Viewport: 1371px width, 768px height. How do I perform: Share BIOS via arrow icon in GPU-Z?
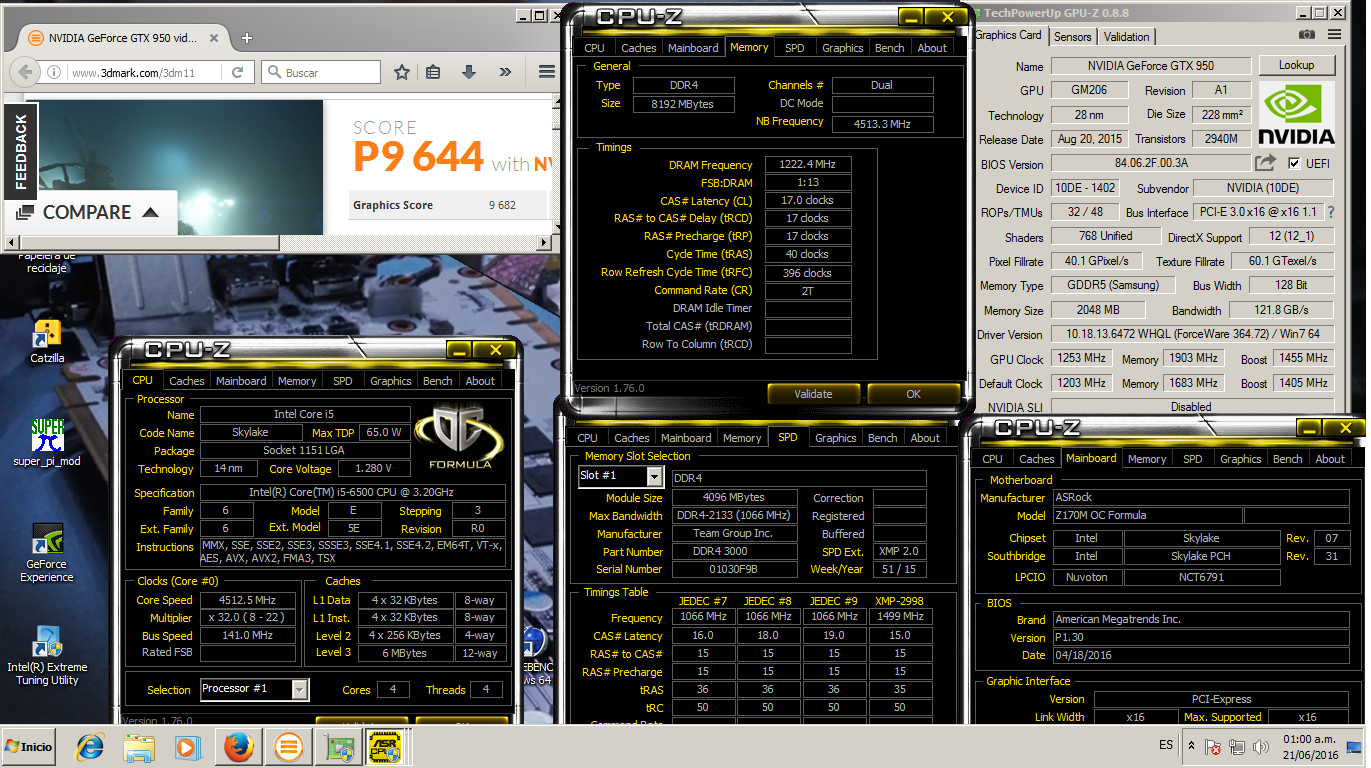point(1266,163)
